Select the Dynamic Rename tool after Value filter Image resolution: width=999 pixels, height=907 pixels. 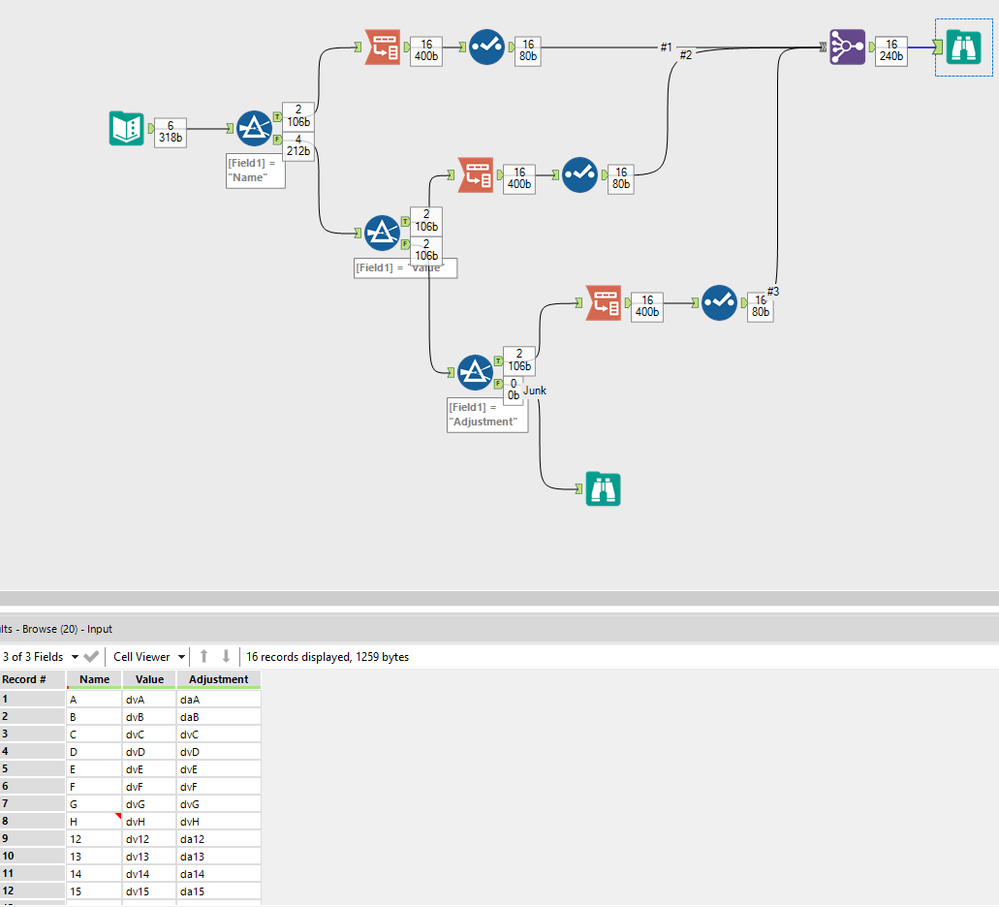[476, 175]
